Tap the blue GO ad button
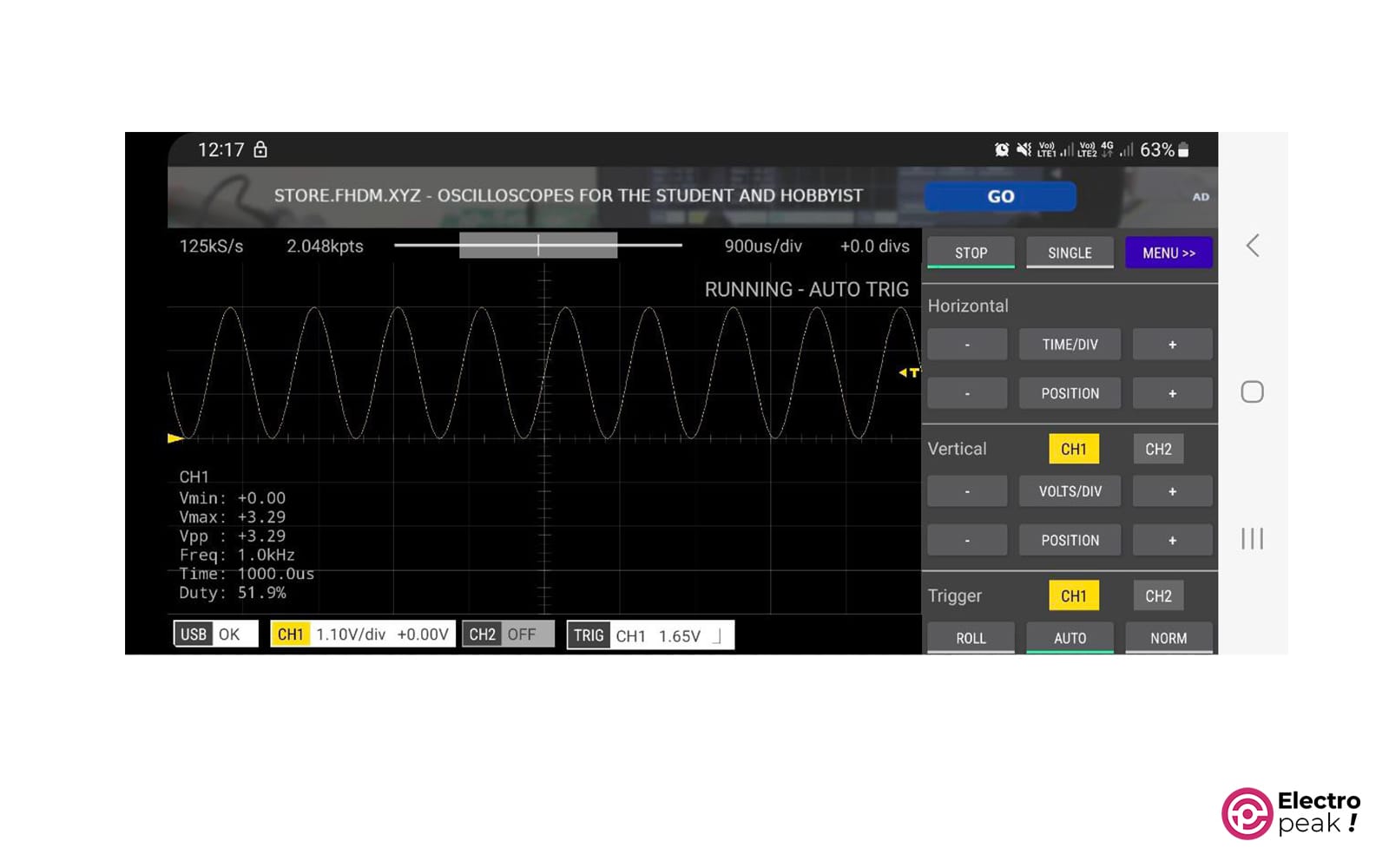 [x=1000, y=196]
